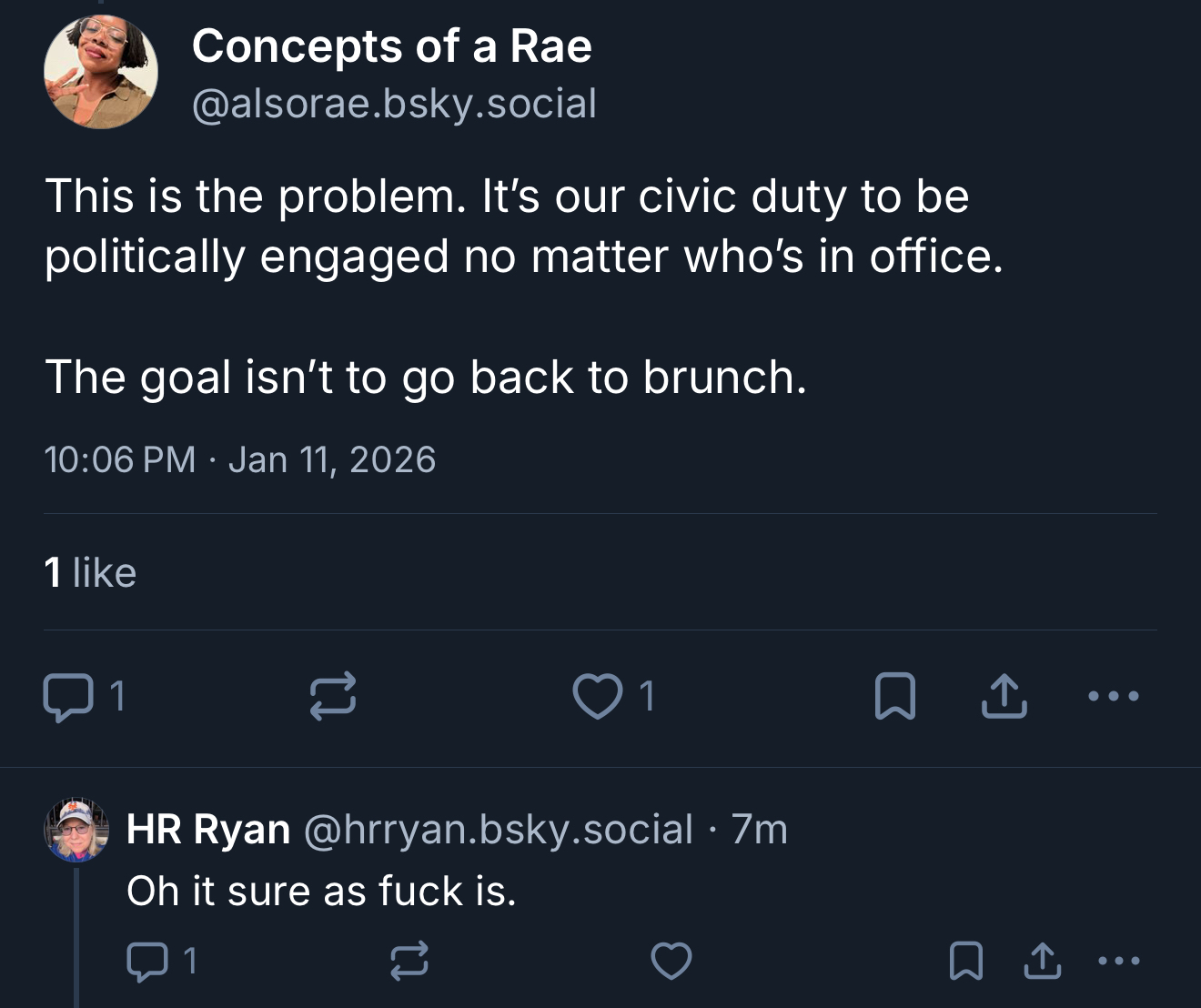
Task: Bookmark the main post
Action: click(x=894, y=697)
